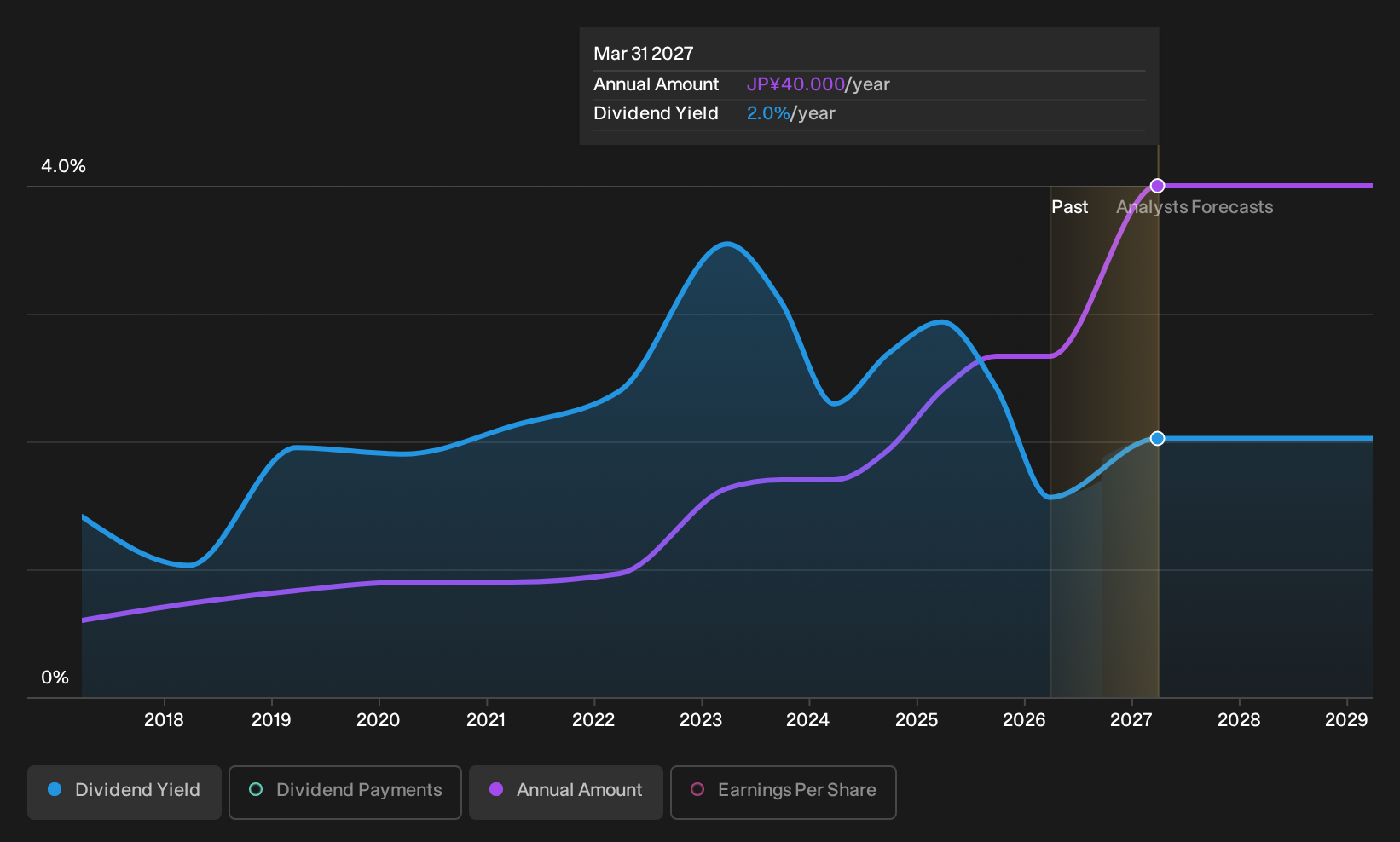
Task: Click the purple Annual Amount legend dot
Action: pos(496,790)
